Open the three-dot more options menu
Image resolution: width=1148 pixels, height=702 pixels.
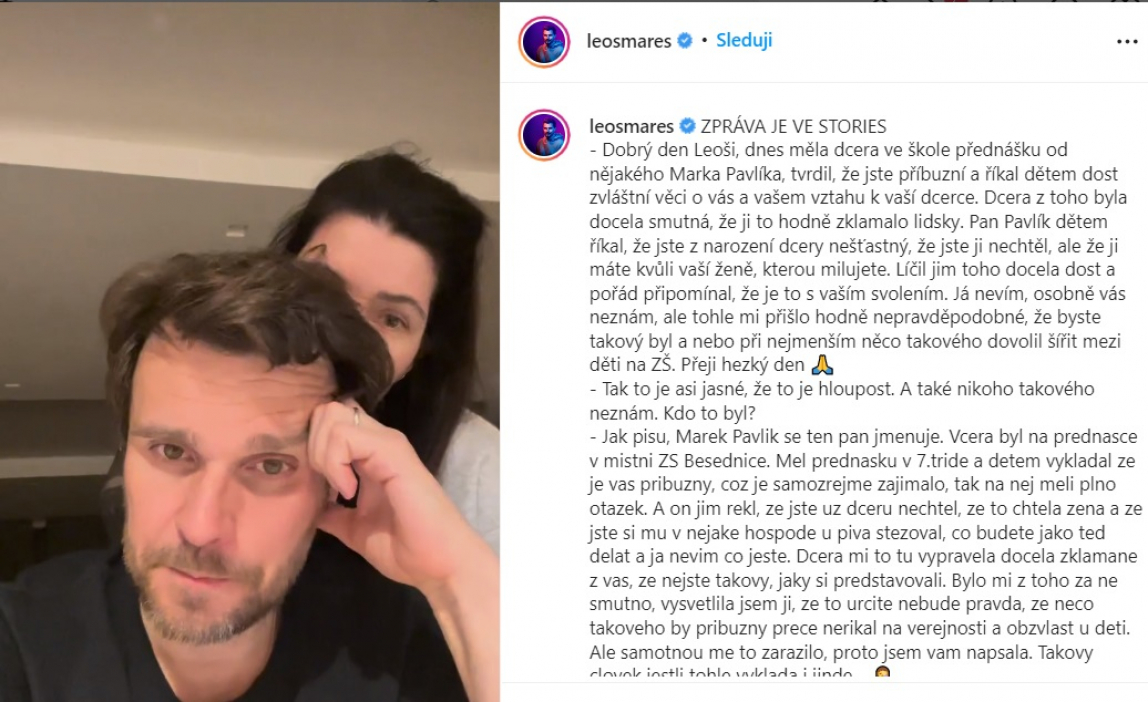1127,42
